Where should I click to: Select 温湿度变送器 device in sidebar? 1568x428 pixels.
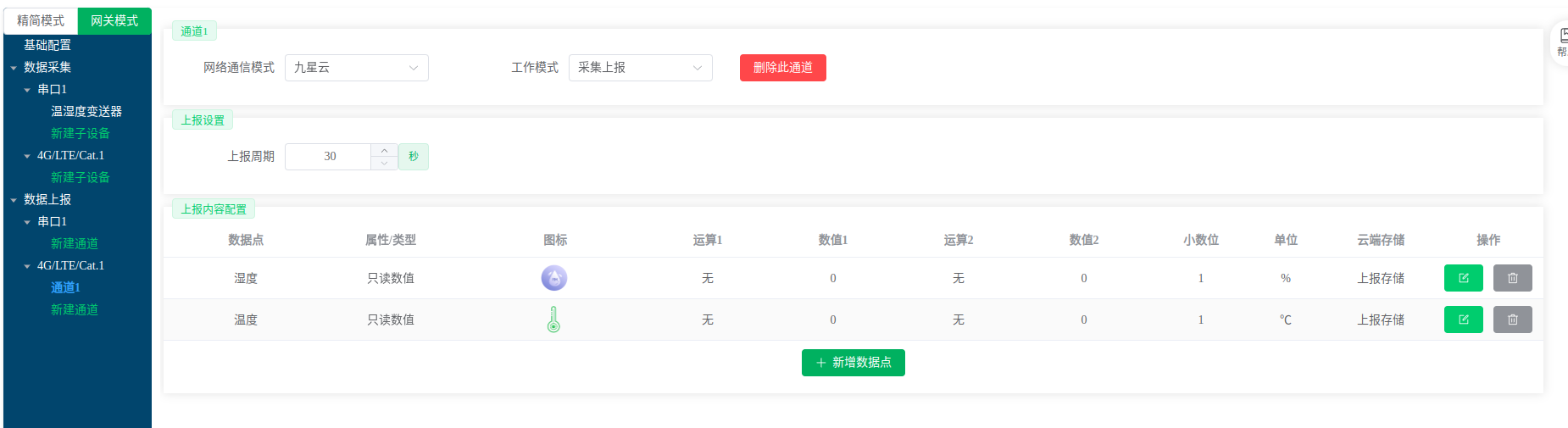pos(86,111)
